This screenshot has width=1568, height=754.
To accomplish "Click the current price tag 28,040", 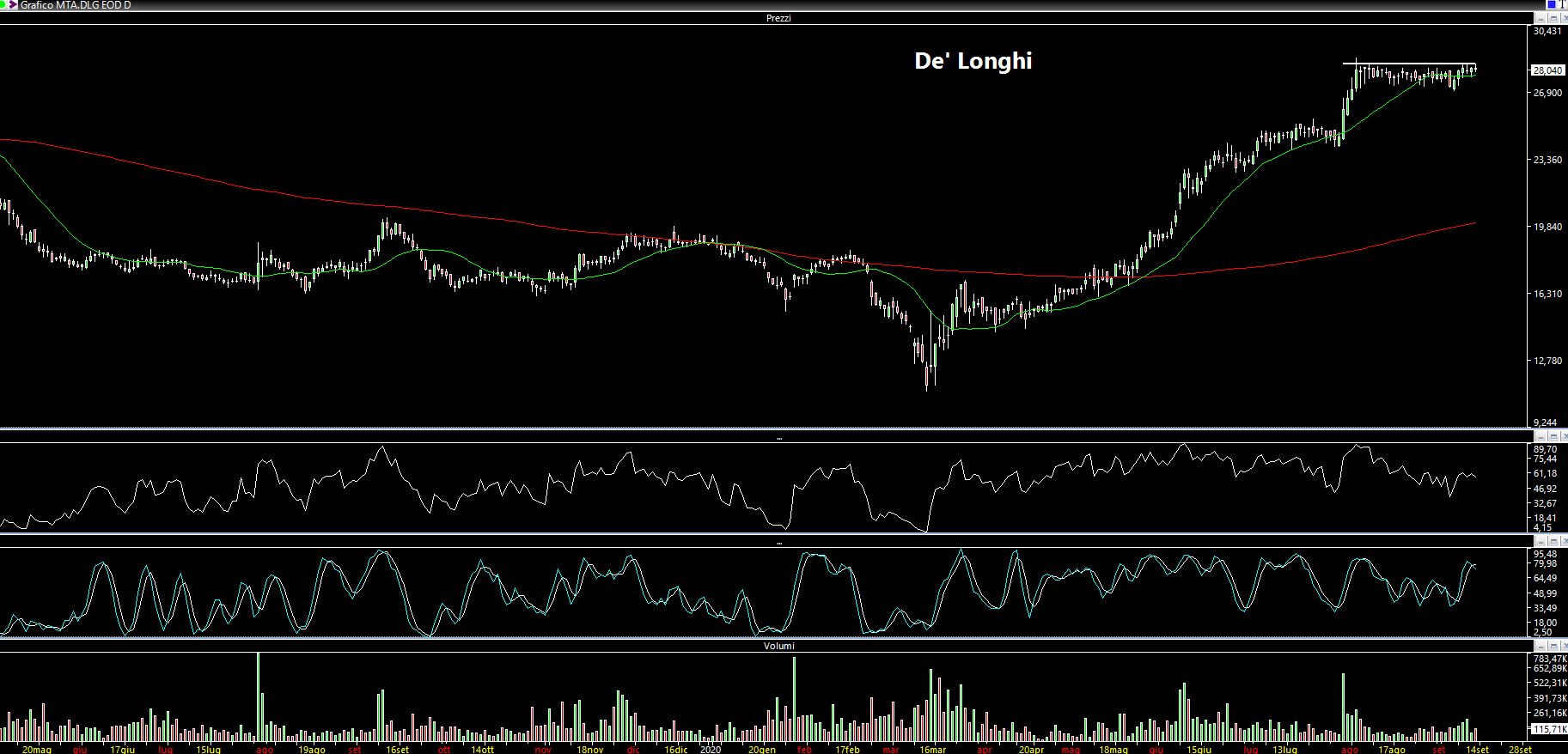I will [x=1548, y=70].
